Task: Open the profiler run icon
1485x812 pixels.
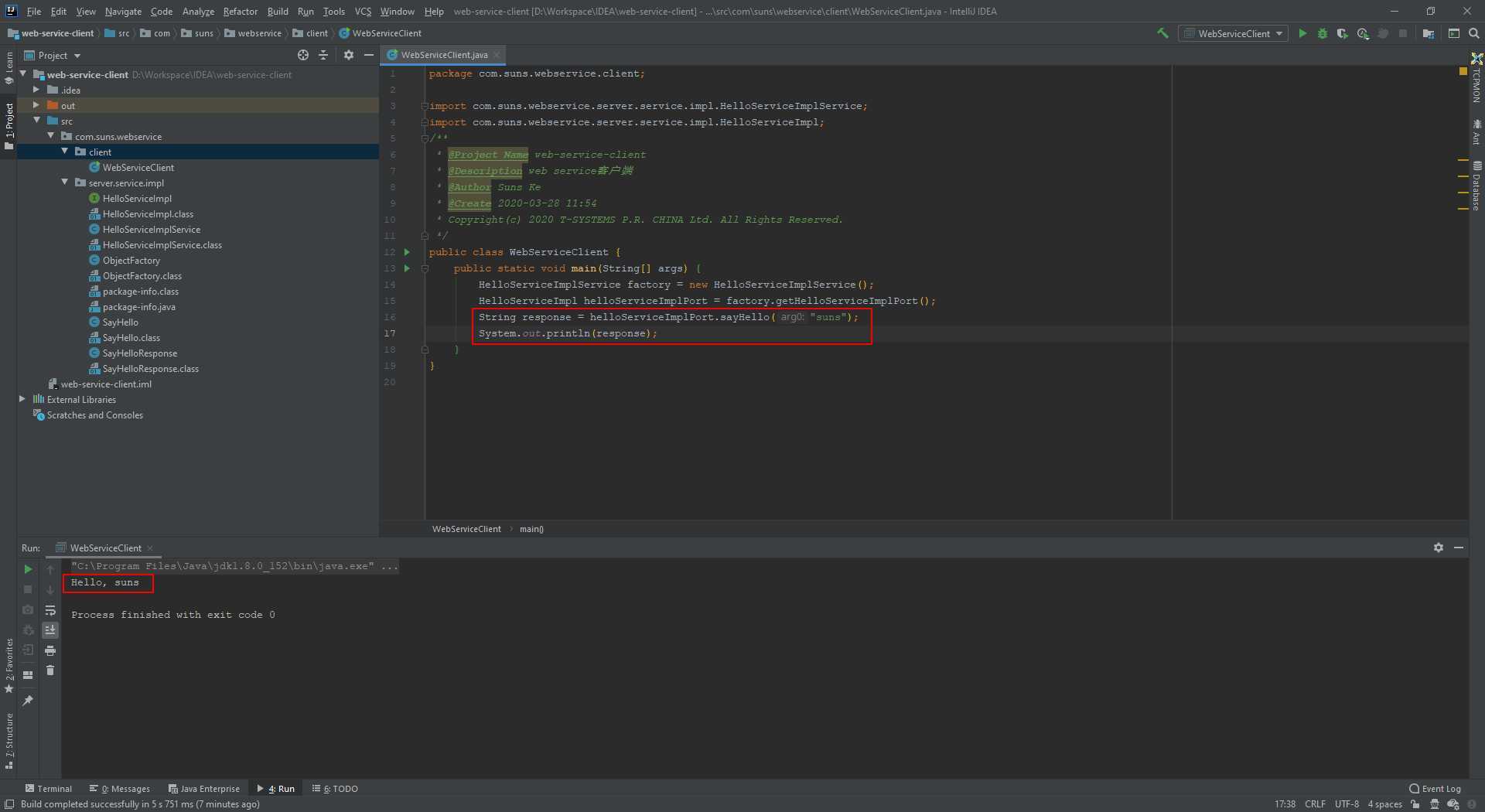Action: tap(1363, 33)
